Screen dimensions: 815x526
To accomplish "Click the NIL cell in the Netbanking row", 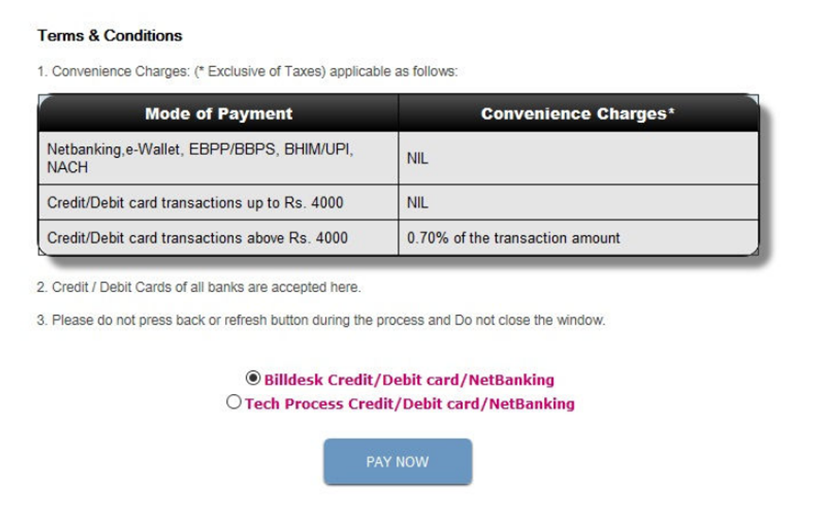I will [x=418, y=158].
